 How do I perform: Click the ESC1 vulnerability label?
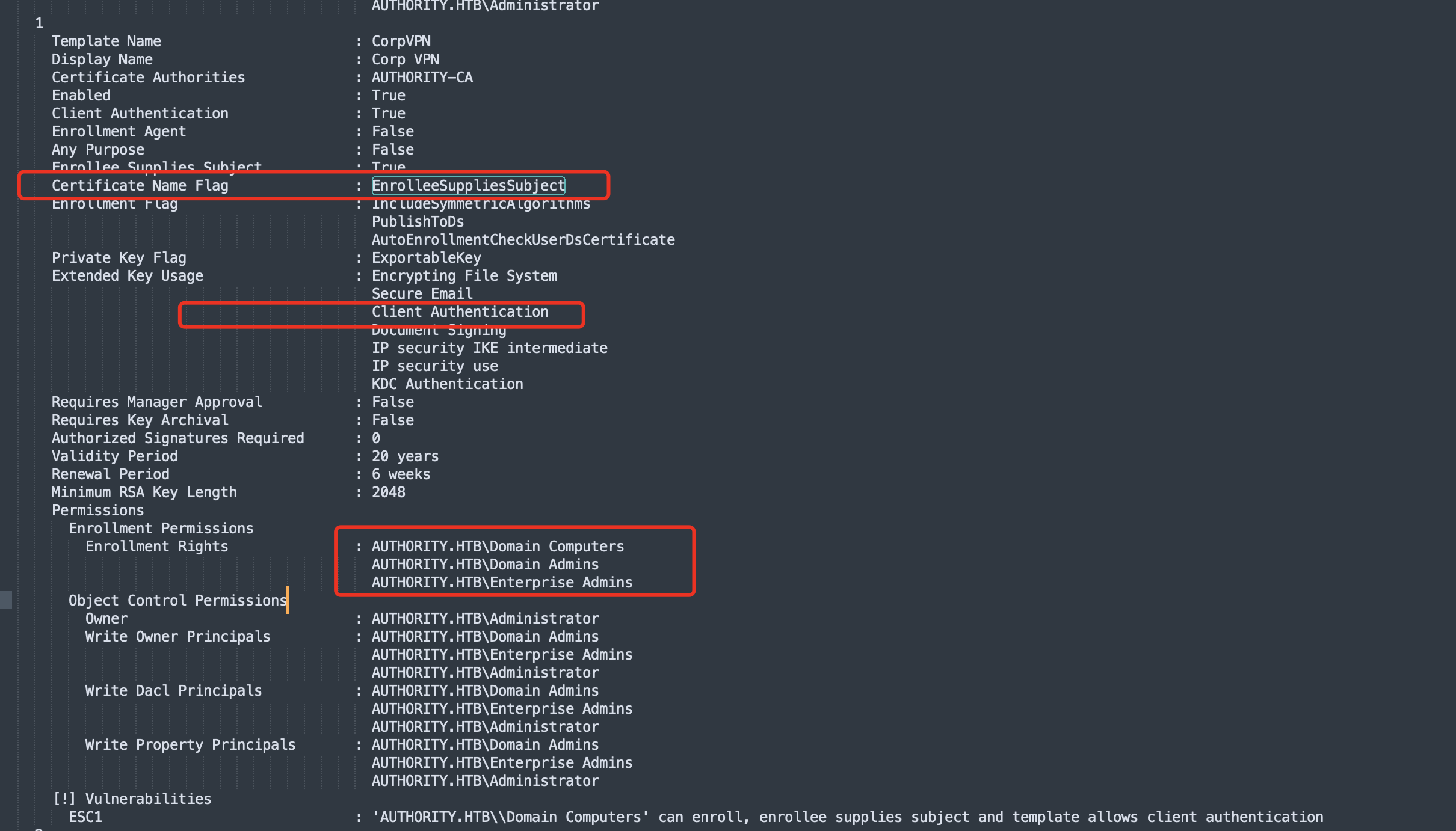click(85, 817)
